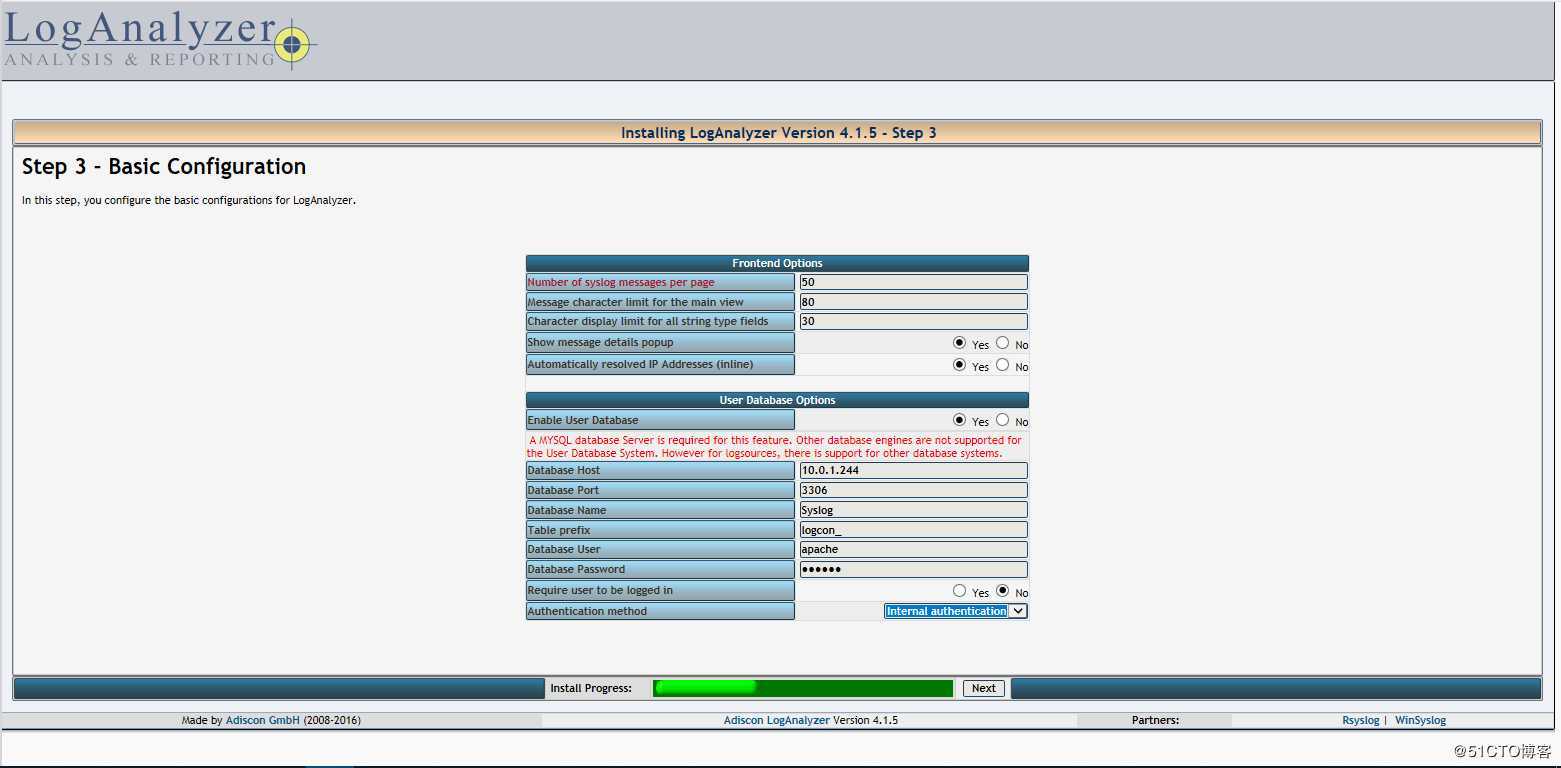This screenshot has width=1561, height=768.
Task: Click the red MYSQL database server notice
Action: [776, 446]
